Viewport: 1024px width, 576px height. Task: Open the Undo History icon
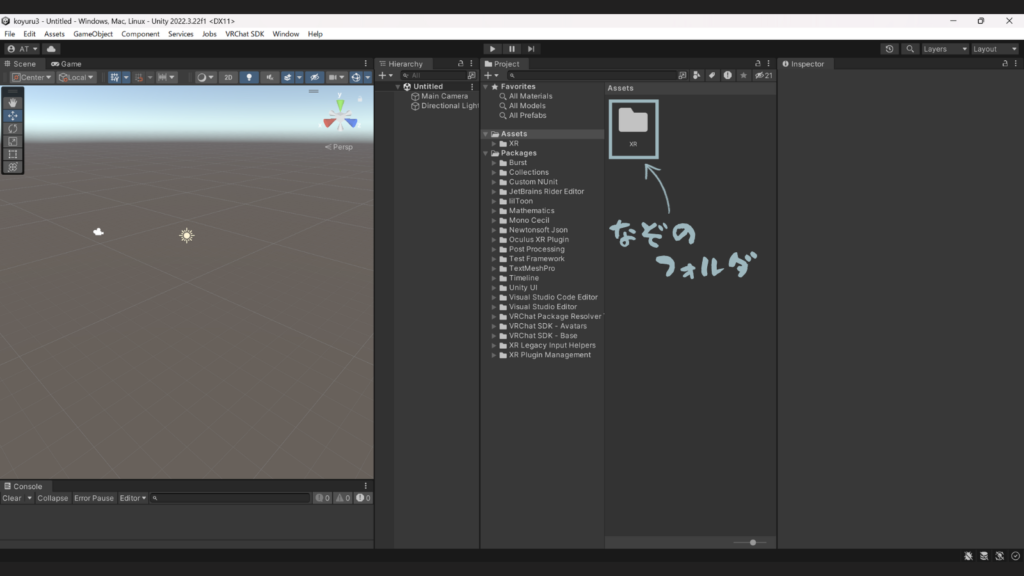[890, 48]
